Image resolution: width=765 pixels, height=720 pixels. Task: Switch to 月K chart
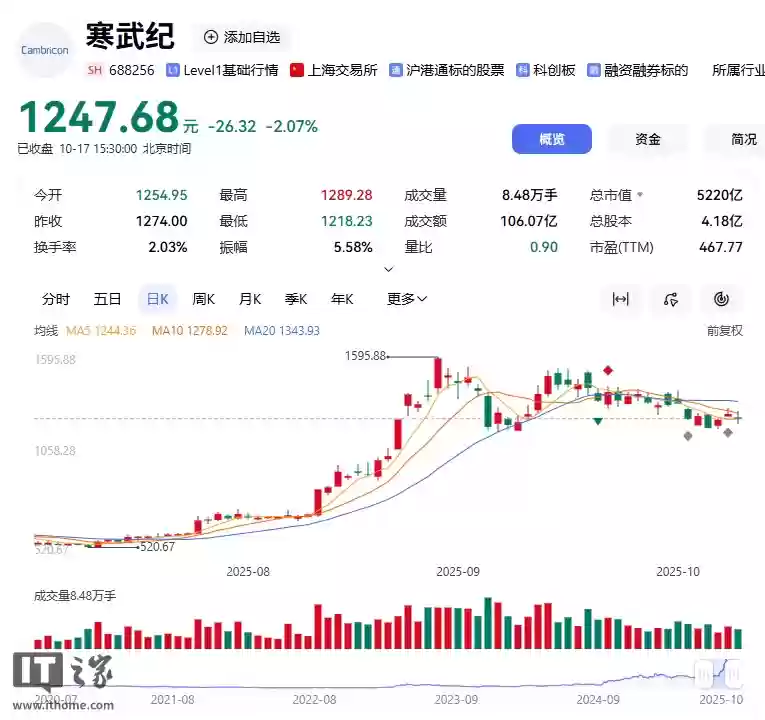click(x=250, y=299)
